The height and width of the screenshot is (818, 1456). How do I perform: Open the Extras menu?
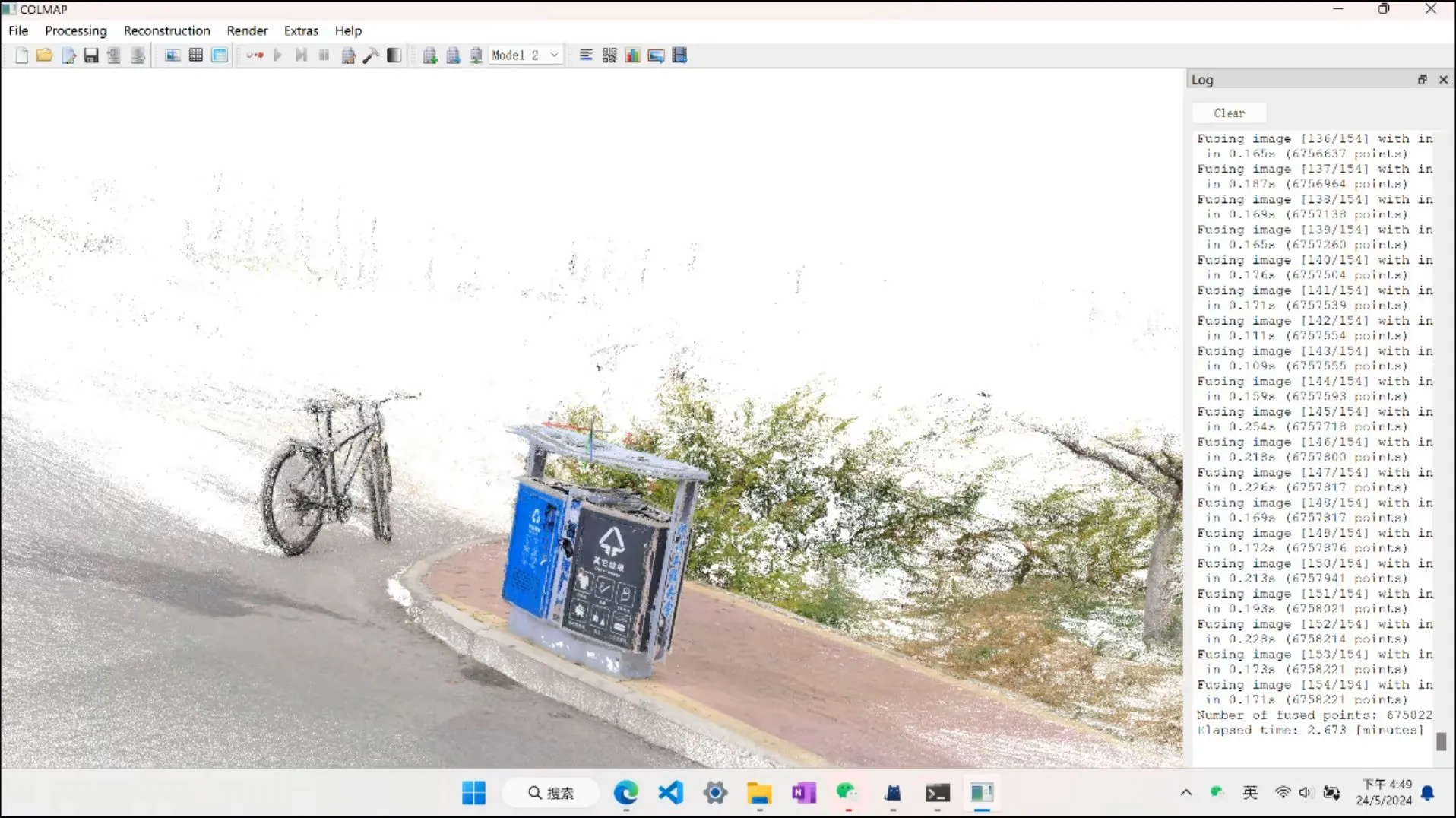click(301, 30)
